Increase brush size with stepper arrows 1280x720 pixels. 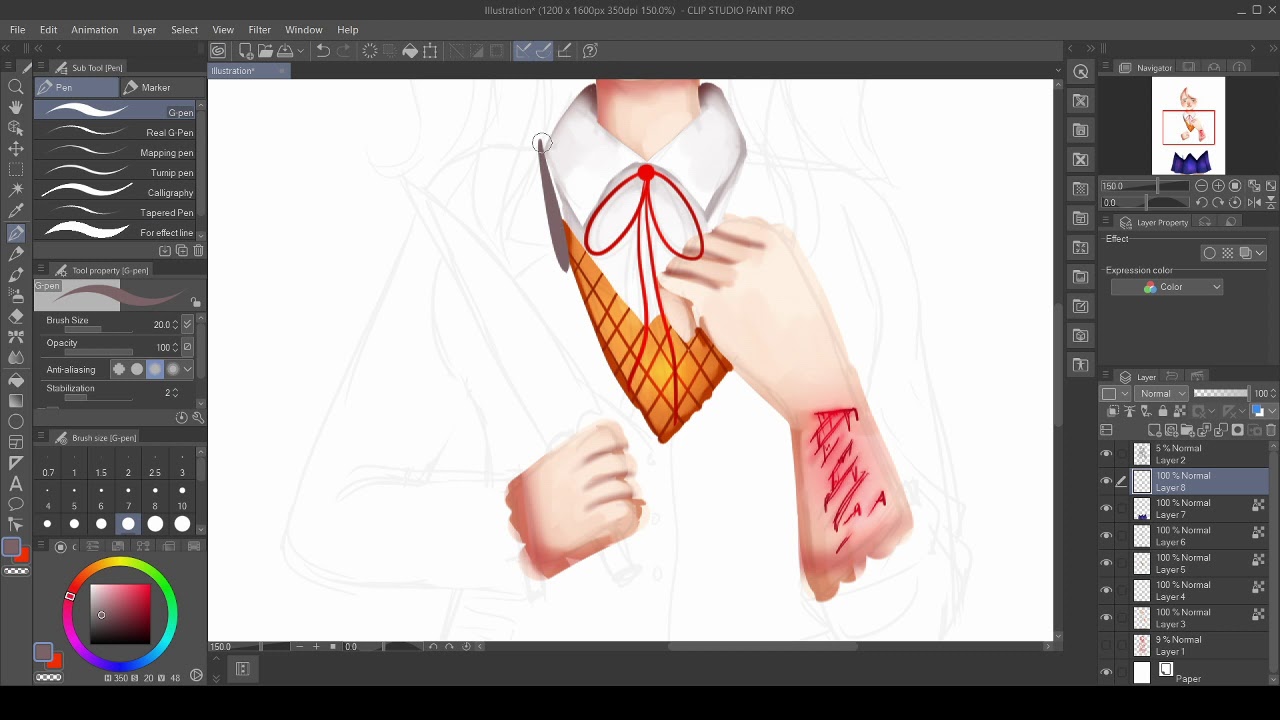[x=176, y=324]
